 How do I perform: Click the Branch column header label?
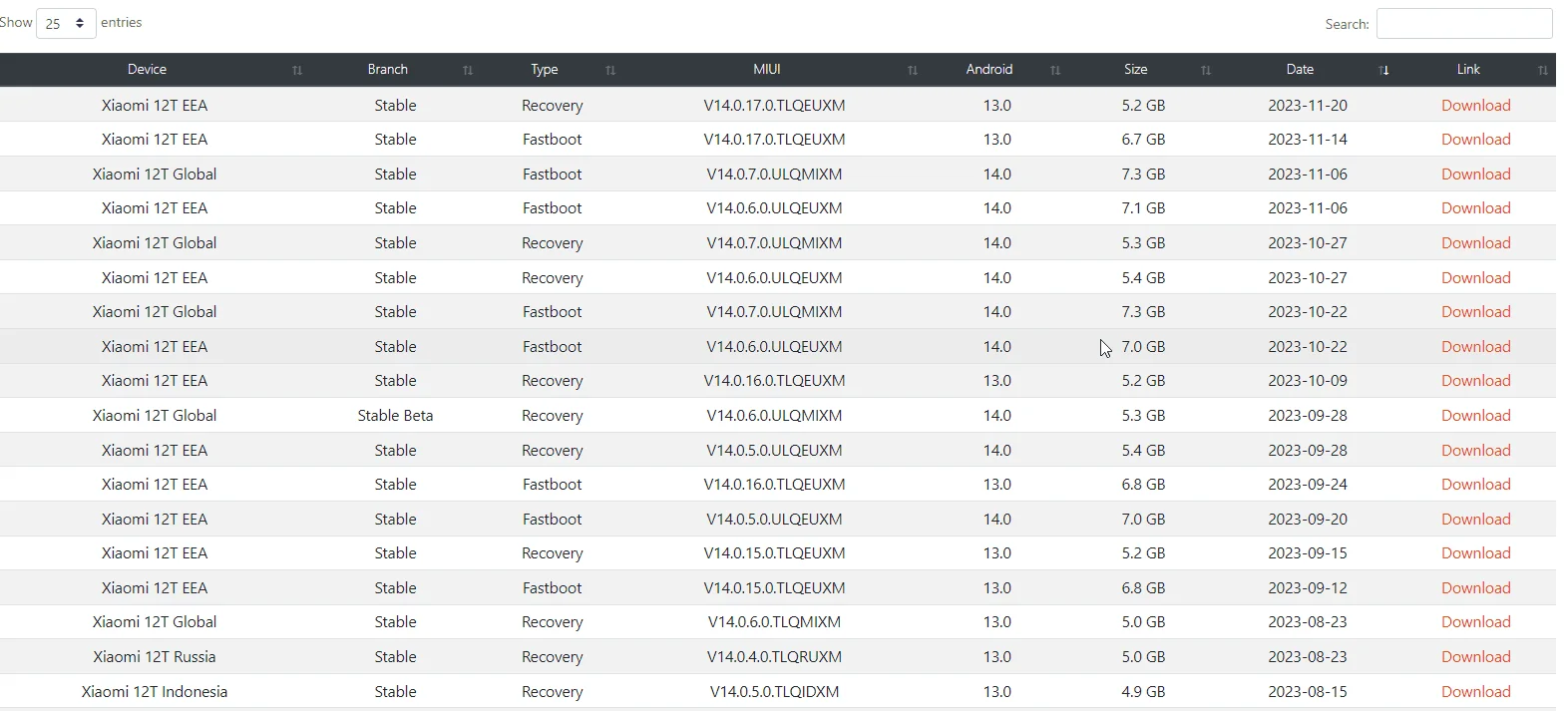tap(387, 69)
